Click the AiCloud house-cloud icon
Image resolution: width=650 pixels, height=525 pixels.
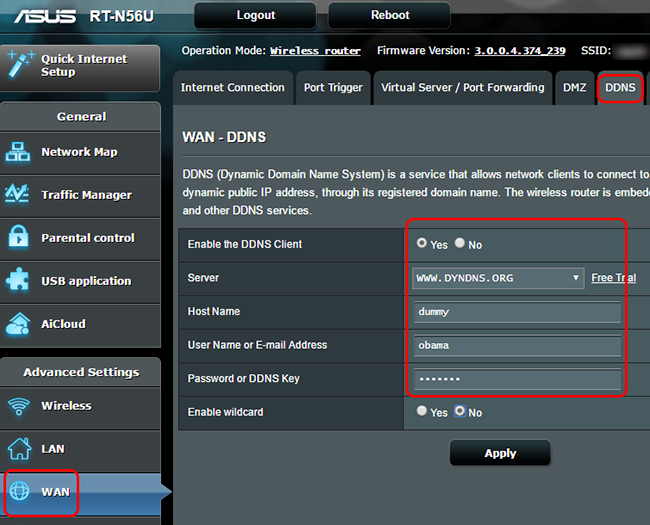coord(18,324)
